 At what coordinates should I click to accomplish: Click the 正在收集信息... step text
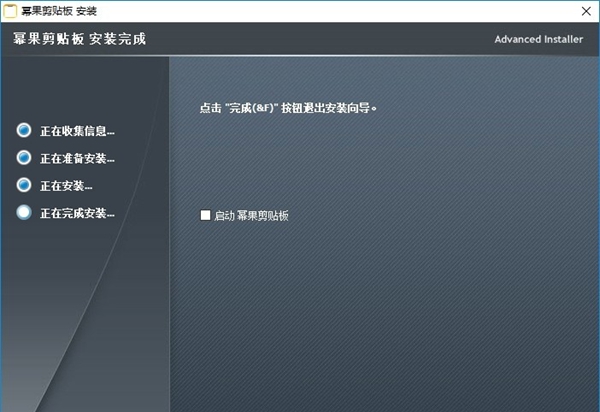pyautogui.click(x=77, y=131)
